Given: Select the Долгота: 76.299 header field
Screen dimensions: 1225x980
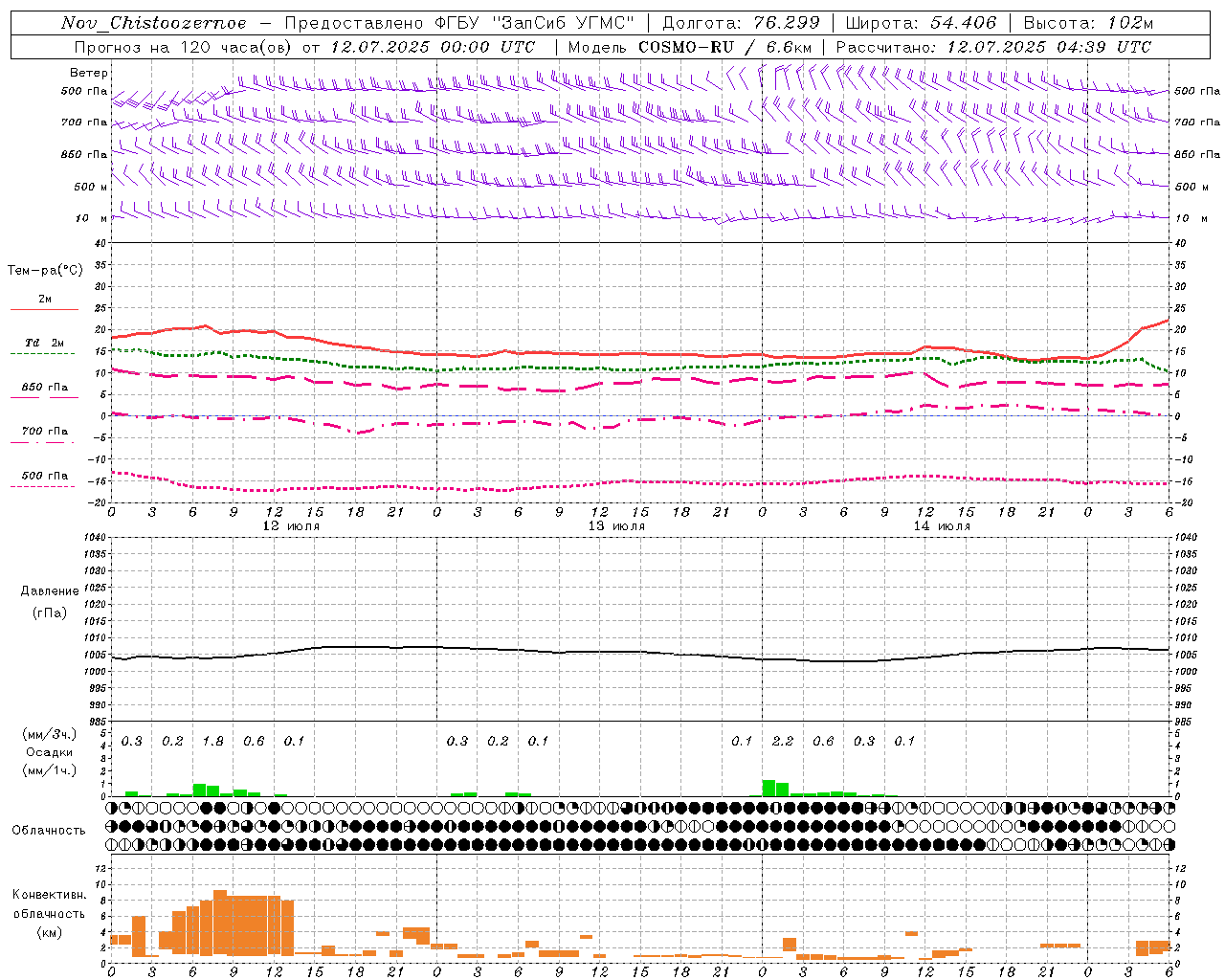Looking at the screenshot, I should [741, 23].
